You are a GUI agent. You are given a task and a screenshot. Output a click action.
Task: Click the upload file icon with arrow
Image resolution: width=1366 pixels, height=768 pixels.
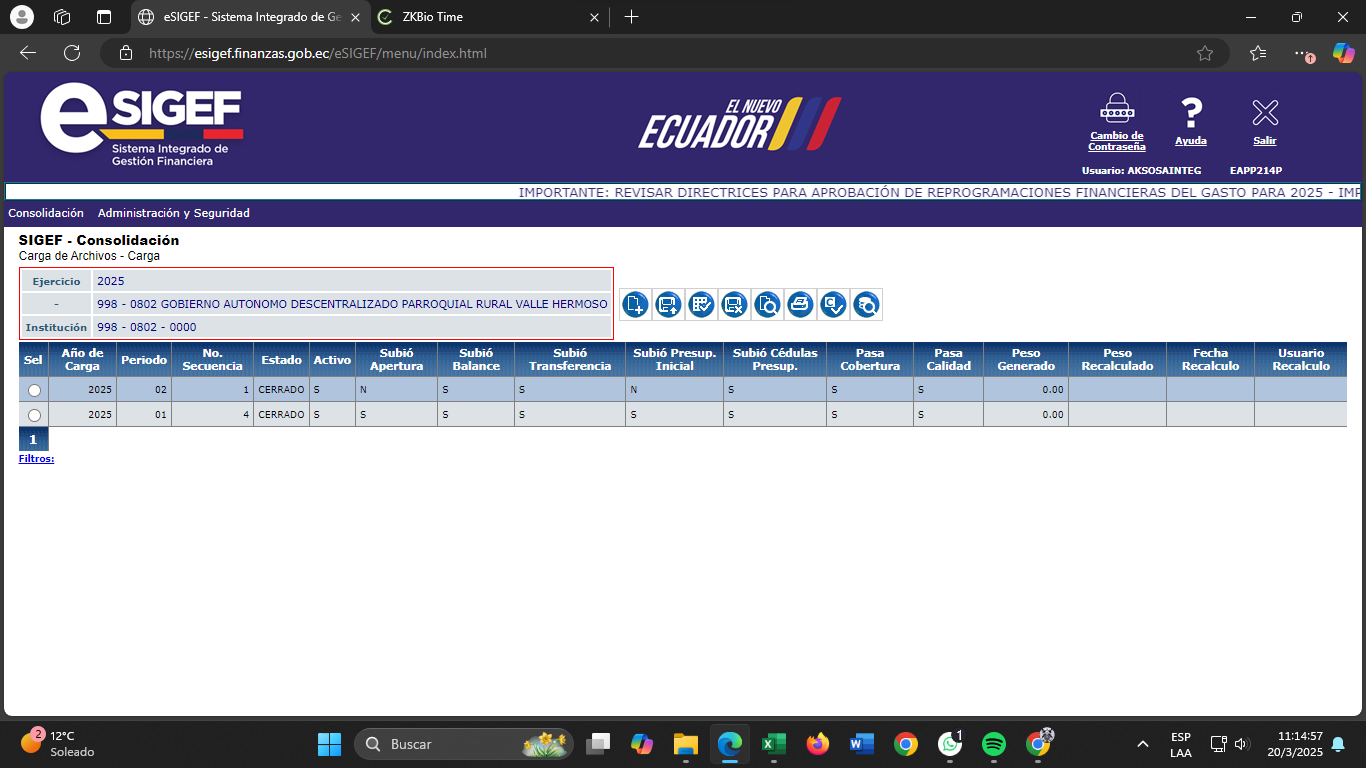pos(669,305)
